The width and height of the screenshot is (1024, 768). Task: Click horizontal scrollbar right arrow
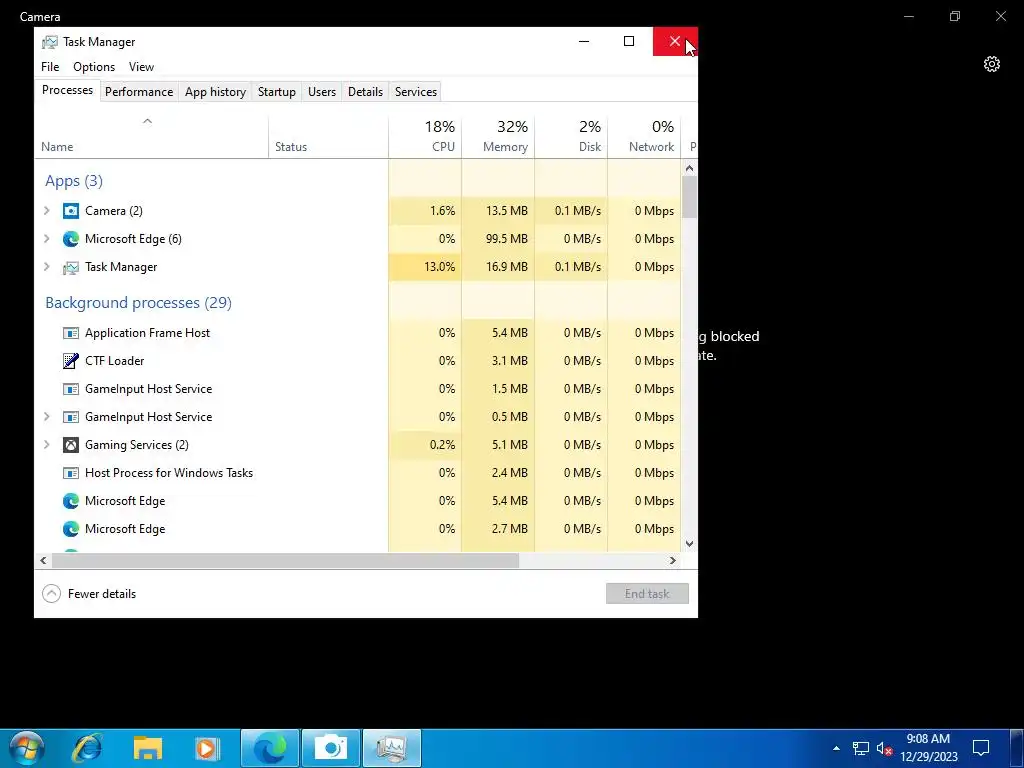[x=673, y=560]
